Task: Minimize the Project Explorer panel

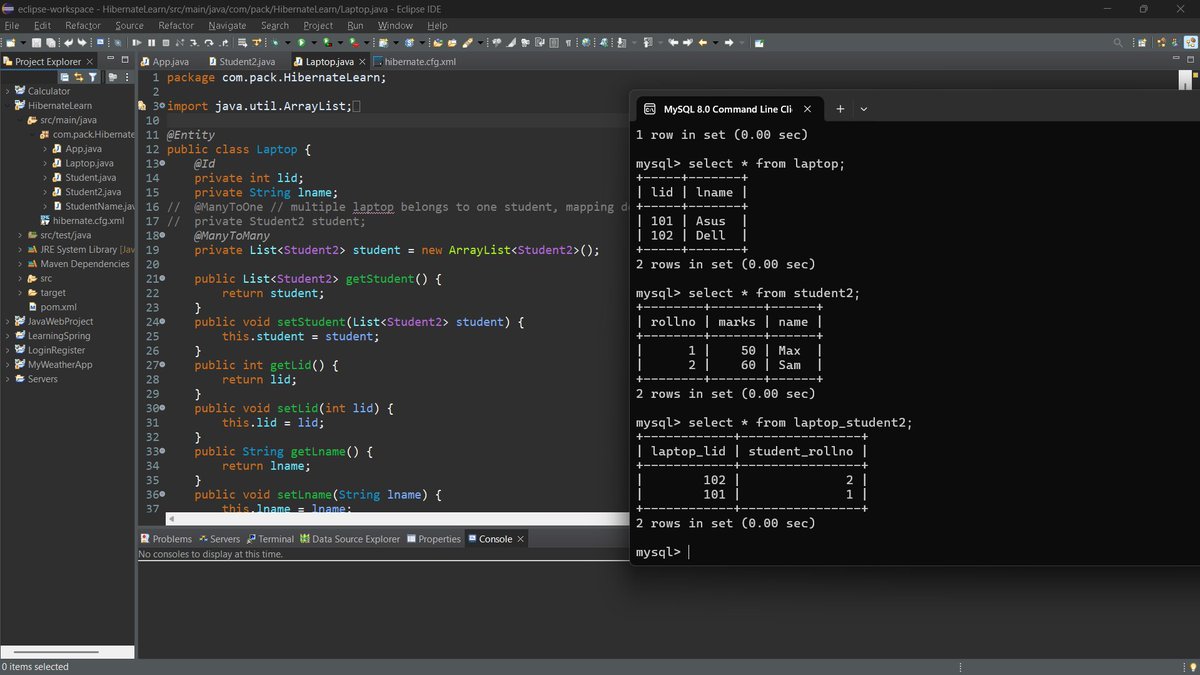Action: coord(112,60)
